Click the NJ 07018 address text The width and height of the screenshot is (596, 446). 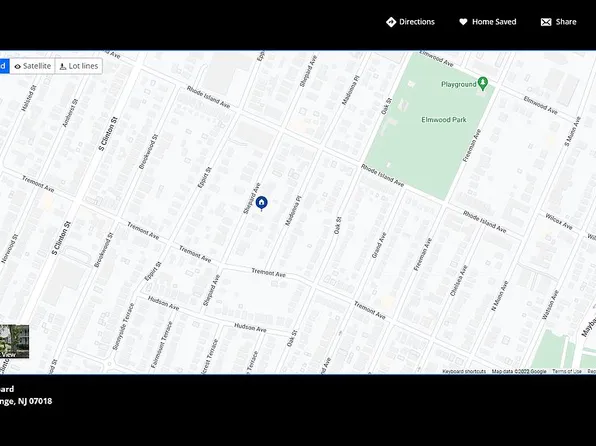(35, 401)
